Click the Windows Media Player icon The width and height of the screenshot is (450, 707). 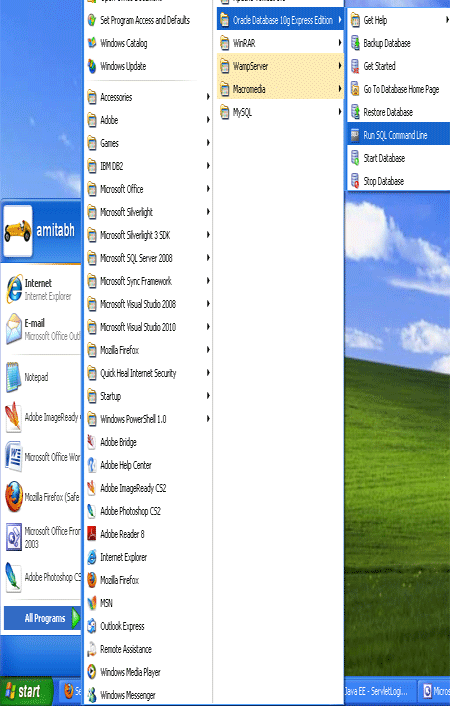click(x=92, y=672)
